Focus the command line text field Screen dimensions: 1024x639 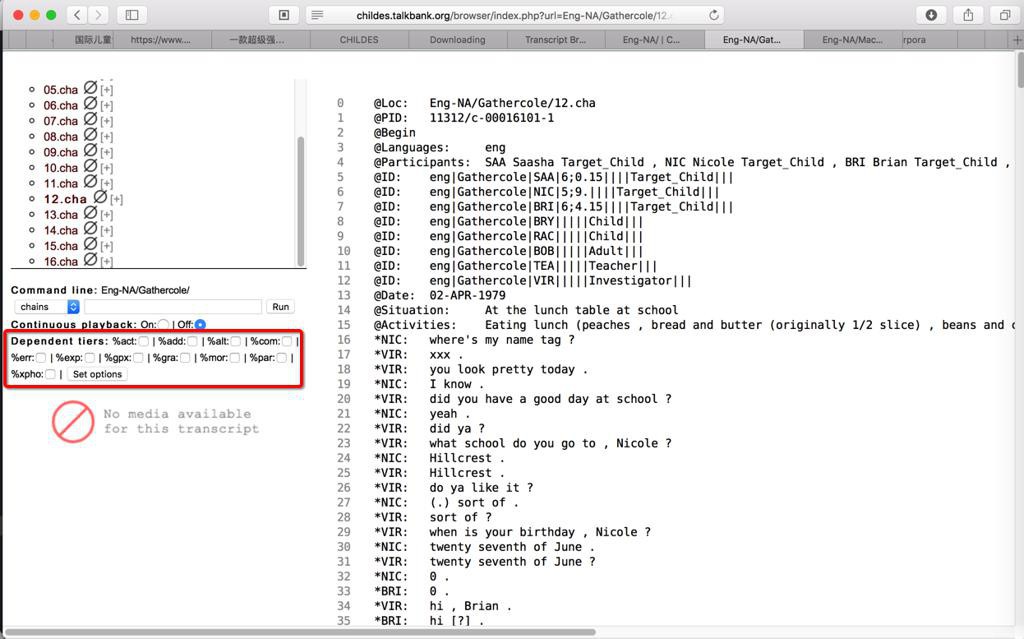tap(173, 306)
